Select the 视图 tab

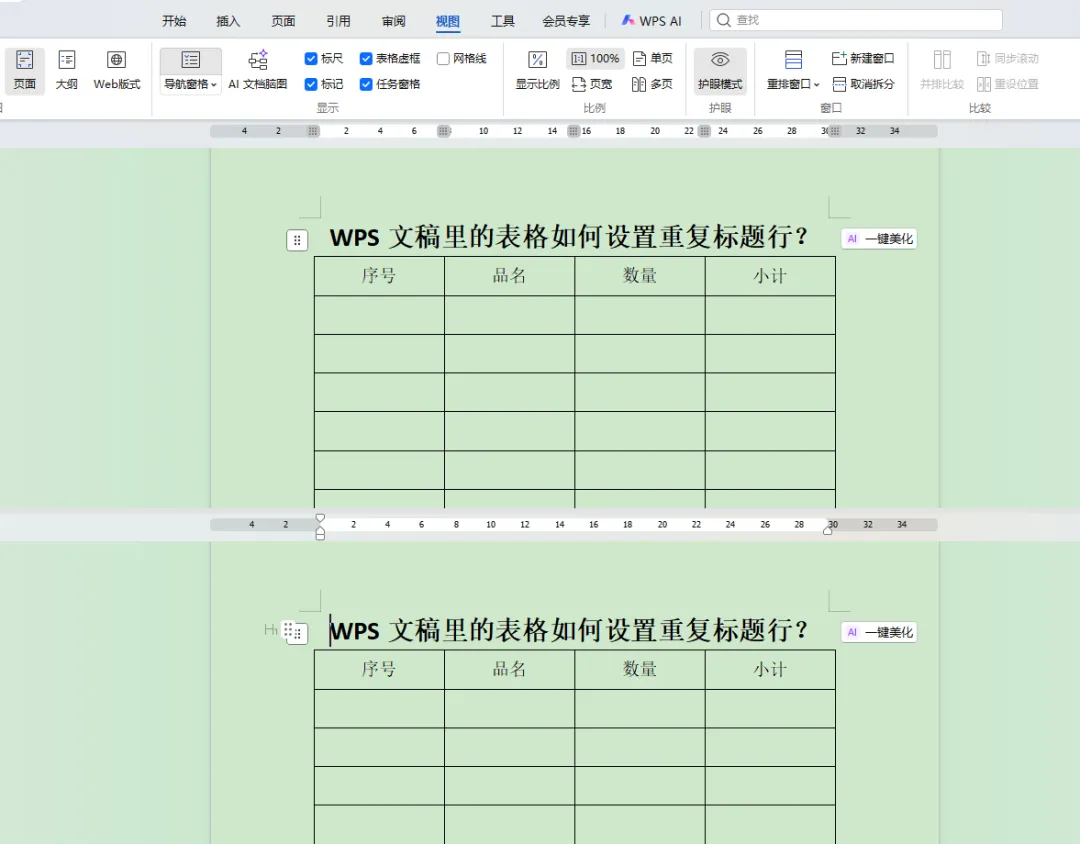click(448, 21)
